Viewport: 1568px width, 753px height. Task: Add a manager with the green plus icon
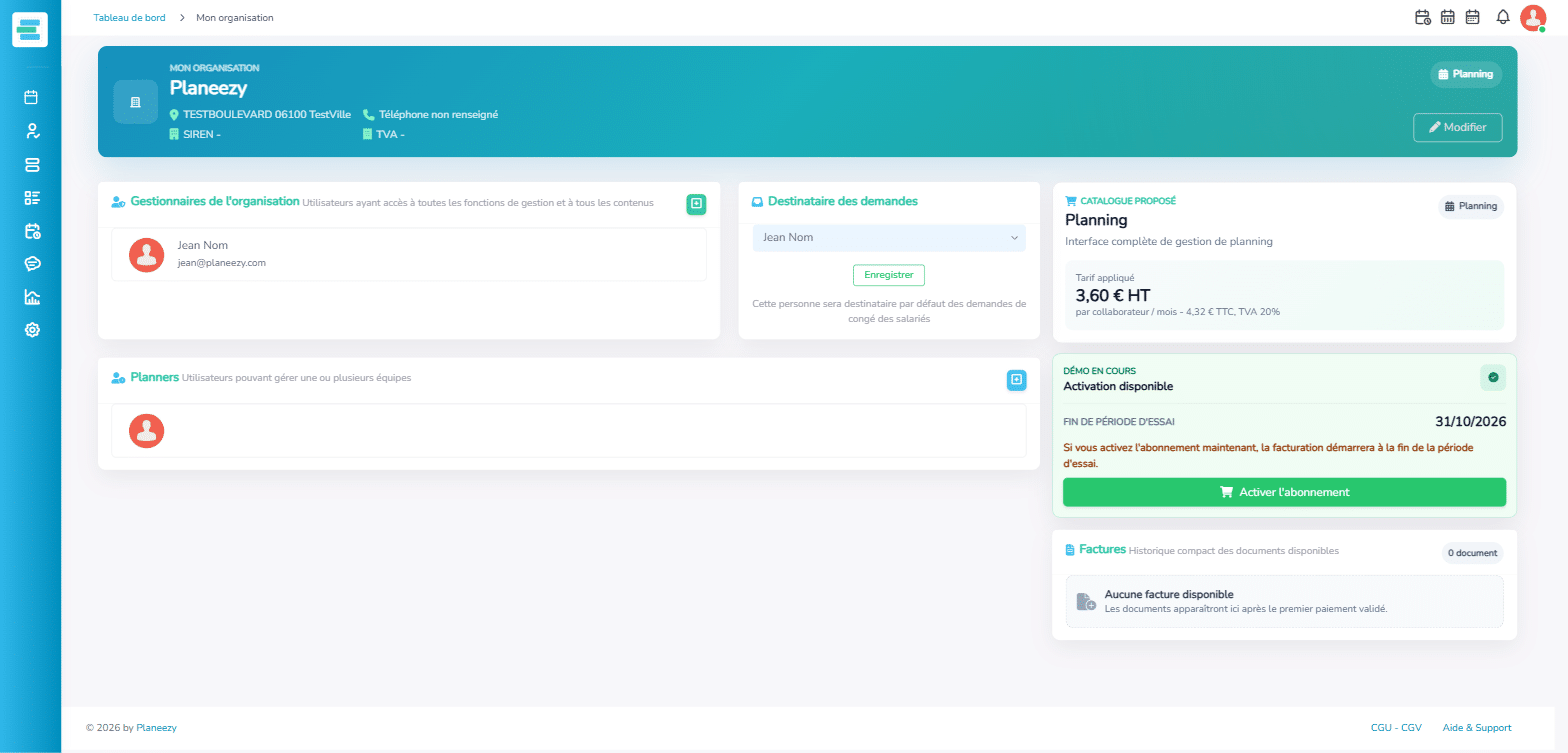point(696,204)
